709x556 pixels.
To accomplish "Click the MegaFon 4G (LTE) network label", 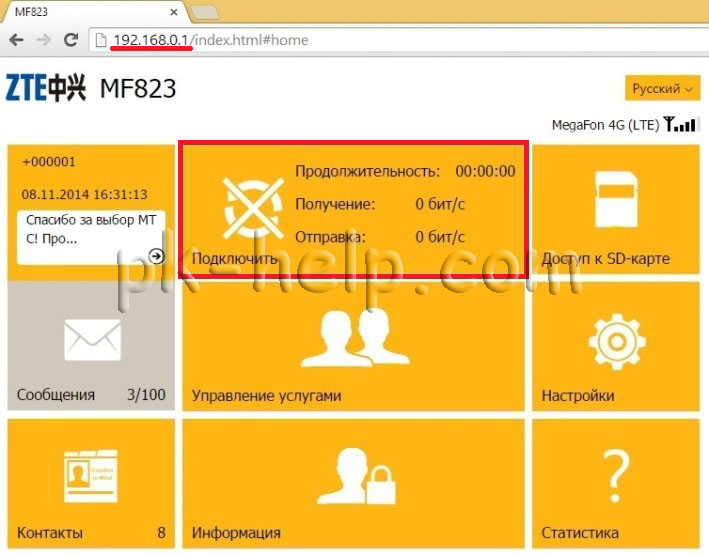I will (605, 125).
